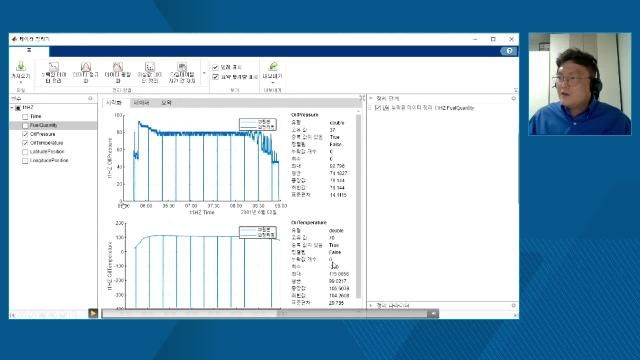Open the Import data button with the green arrow

20,72
